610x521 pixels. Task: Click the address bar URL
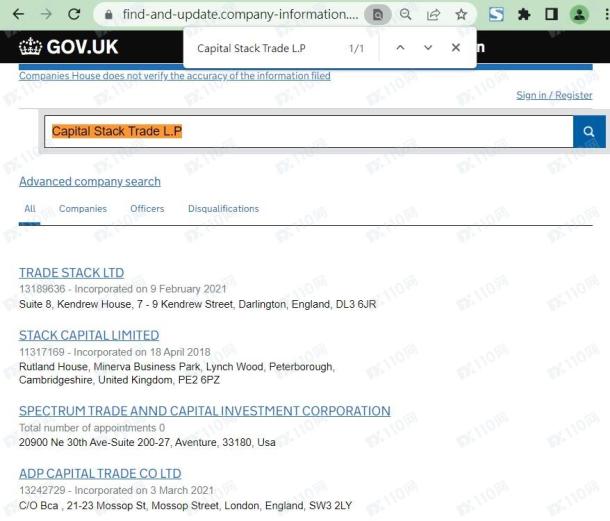point(240,14)
